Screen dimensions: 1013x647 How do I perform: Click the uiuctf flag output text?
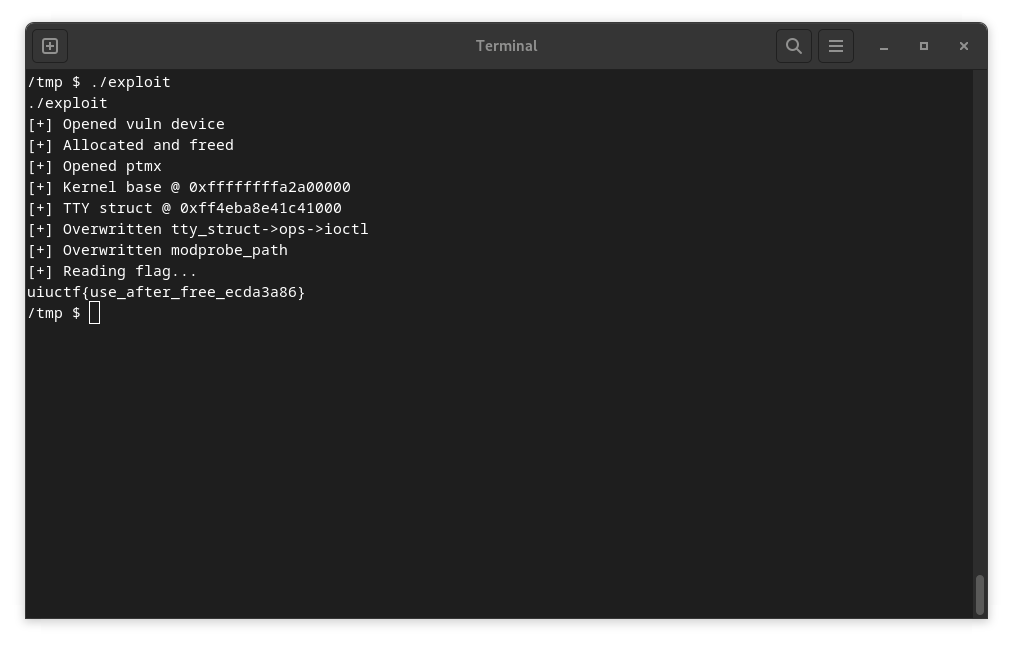pos(166,292)
